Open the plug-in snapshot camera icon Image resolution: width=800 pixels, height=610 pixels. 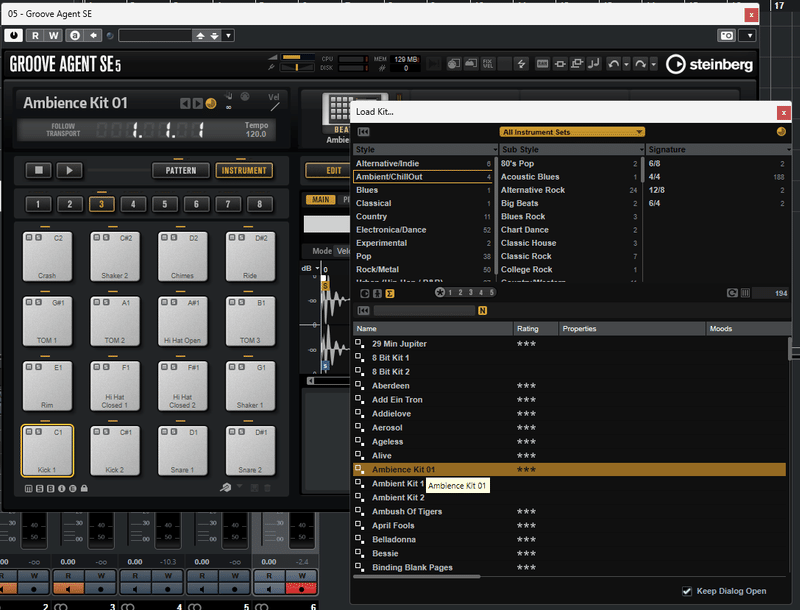[727, 36]
